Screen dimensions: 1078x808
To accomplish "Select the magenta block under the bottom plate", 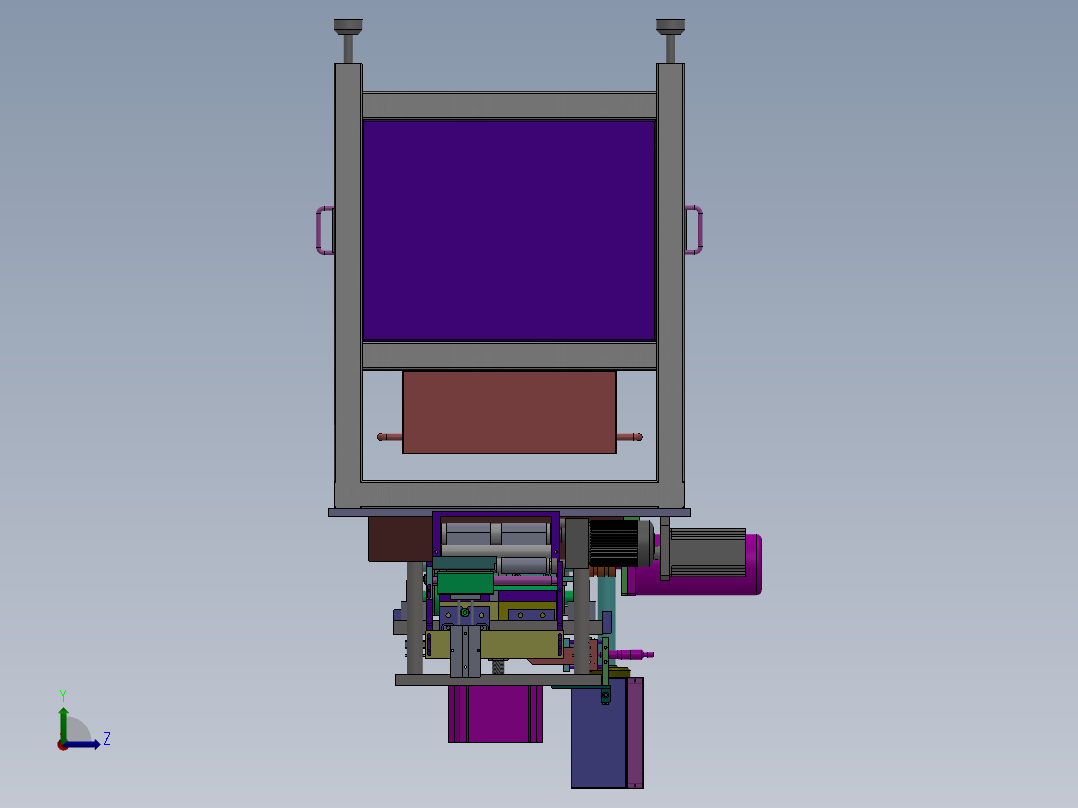I will tap(495, 714).
